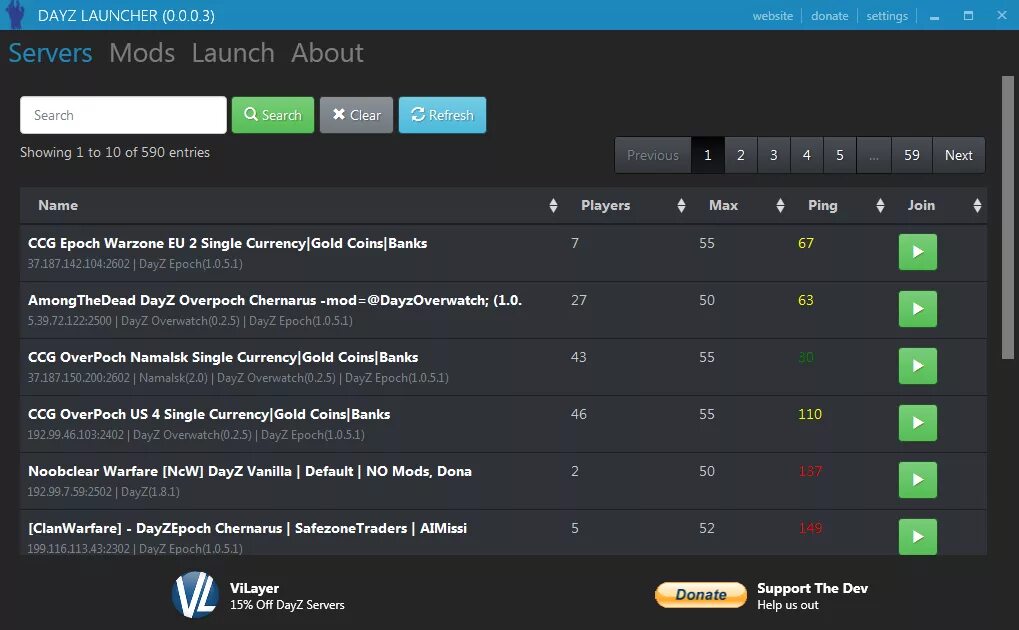Join CCG OverPoch Namalsk server
The height and width of the screenshot is (630, 1019).
918,365
